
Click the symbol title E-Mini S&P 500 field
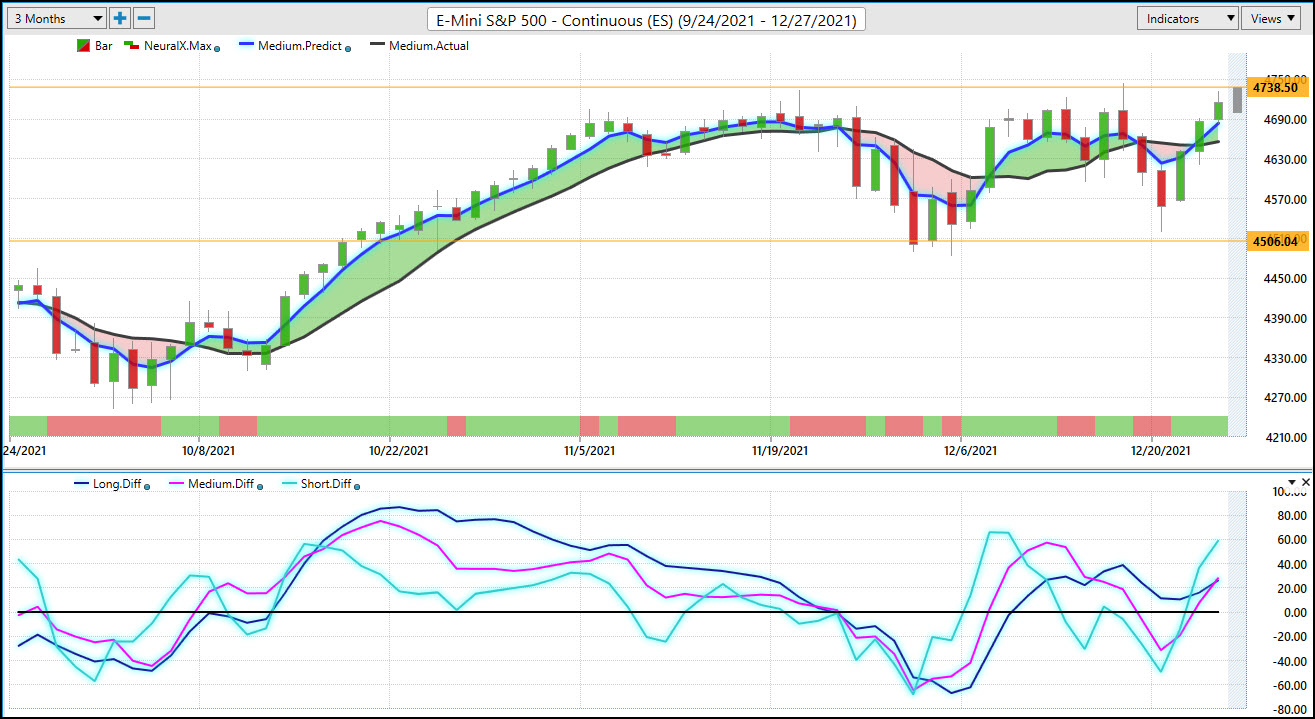646,19
